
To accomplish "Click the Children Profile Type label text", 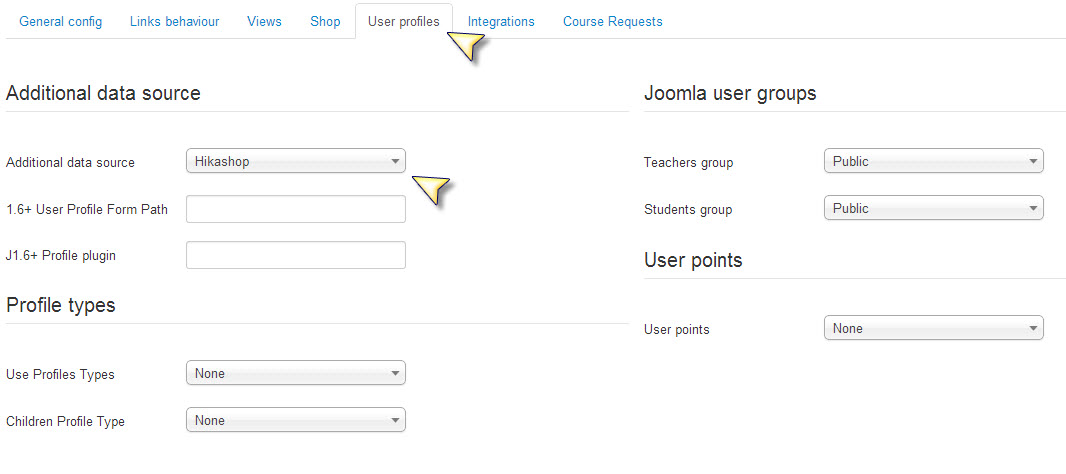I will [x=66, y=421].
